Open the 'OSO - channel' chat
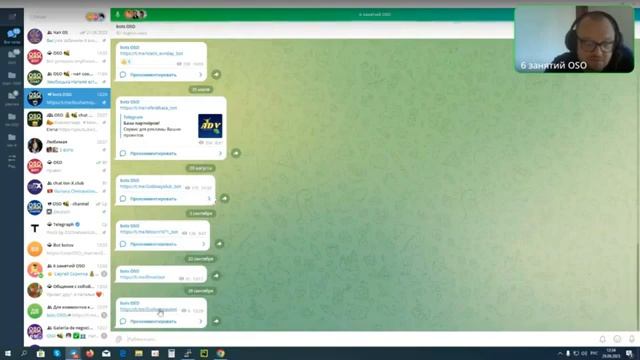Viewport: 640px width, 360px height. (67, 207)
